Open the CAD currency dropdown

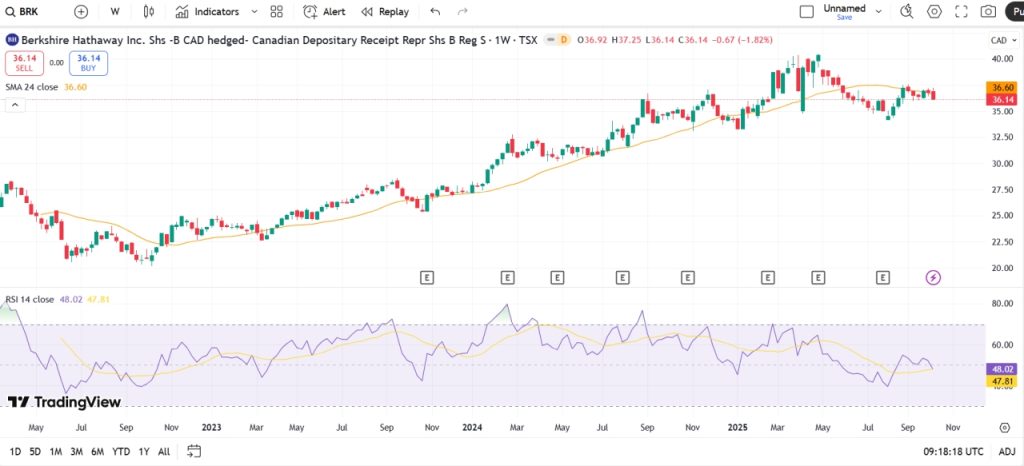(1001, 40)
